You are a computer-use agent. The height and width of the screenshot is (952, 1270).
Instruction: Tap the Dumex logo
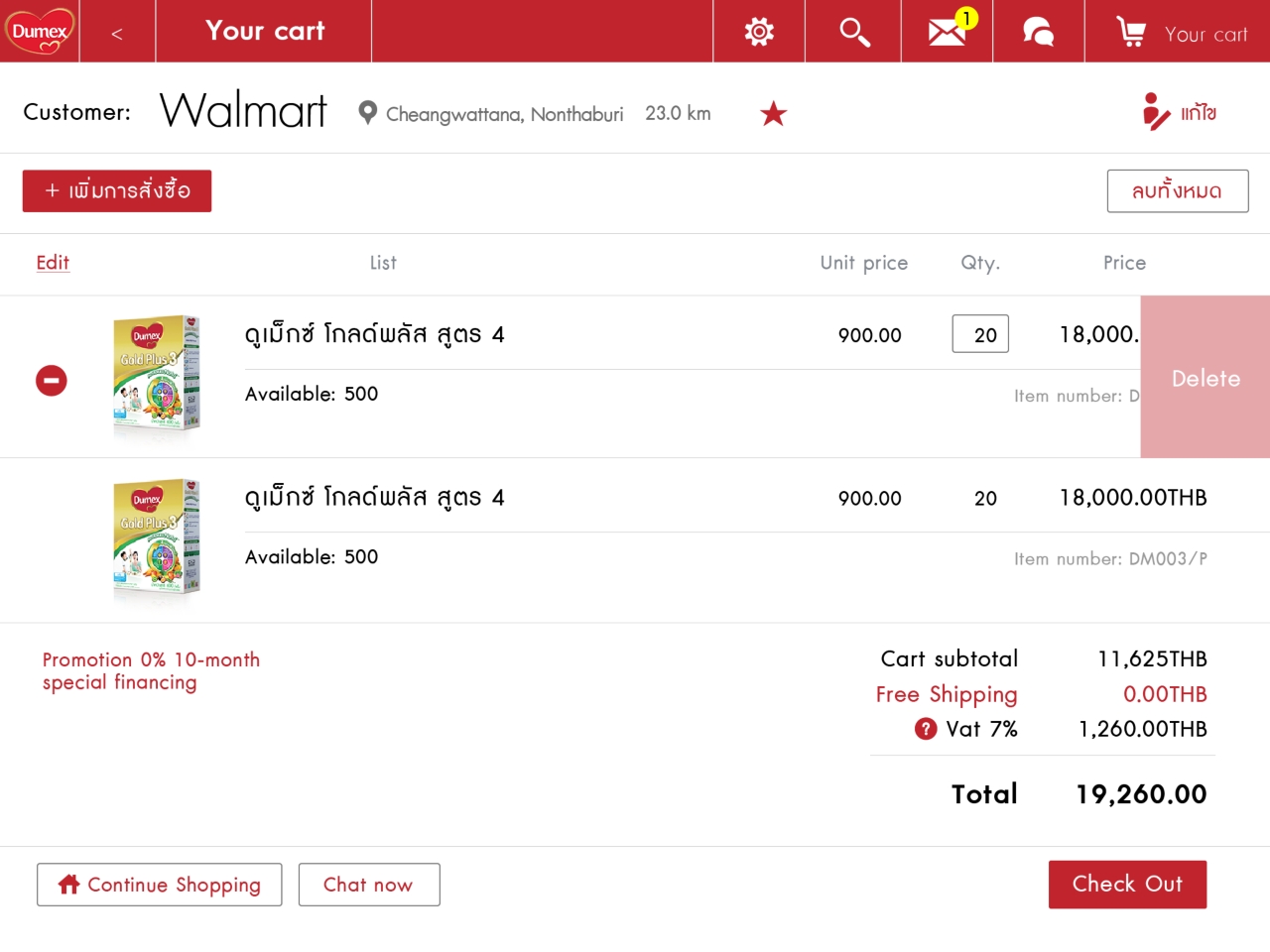point(40,31)
